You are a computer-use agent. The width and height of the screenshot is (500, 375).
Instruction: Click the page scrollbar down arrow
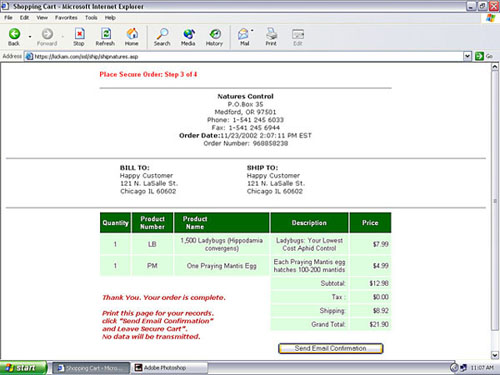[495, 355]
